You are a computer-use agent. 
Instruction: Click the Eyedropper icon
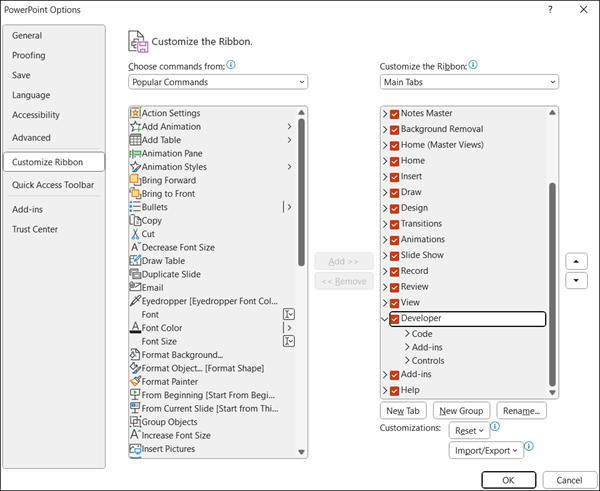coord(135,301)
